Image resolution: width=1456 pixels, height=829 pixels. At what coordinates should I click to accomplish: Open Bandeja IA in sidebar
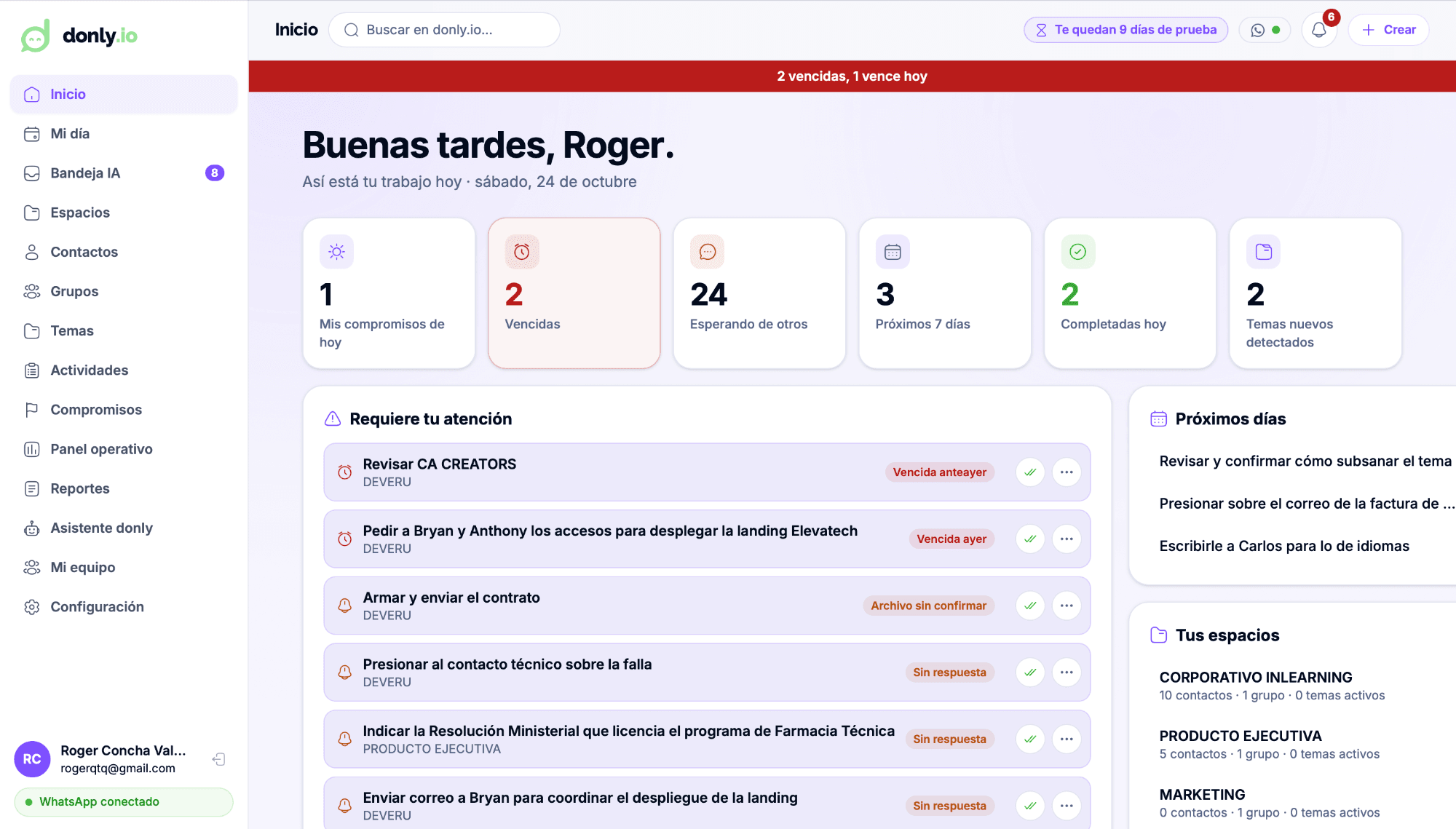(124, 173)
